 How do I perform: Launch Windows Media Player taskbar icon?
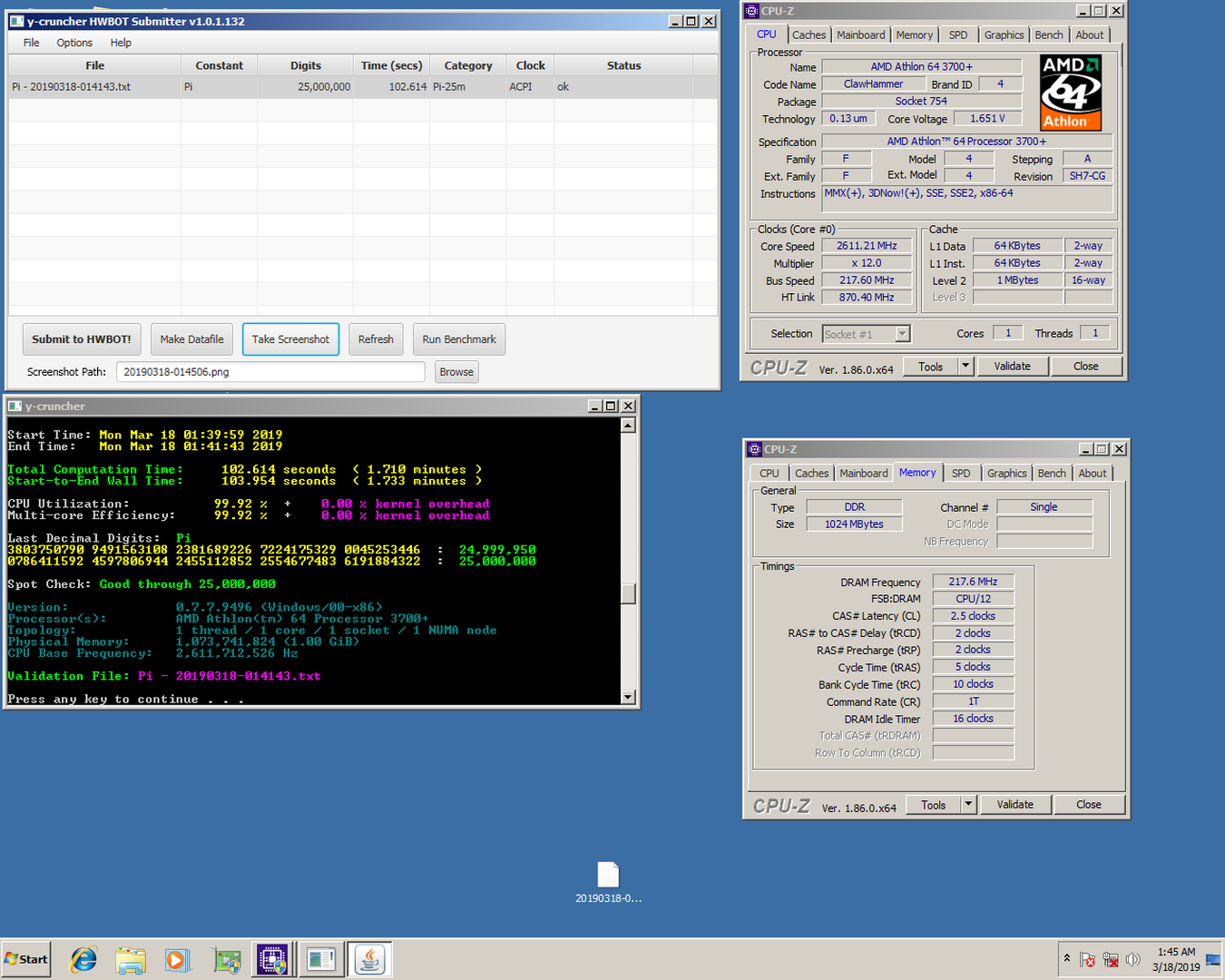click(x=177, y=959)
